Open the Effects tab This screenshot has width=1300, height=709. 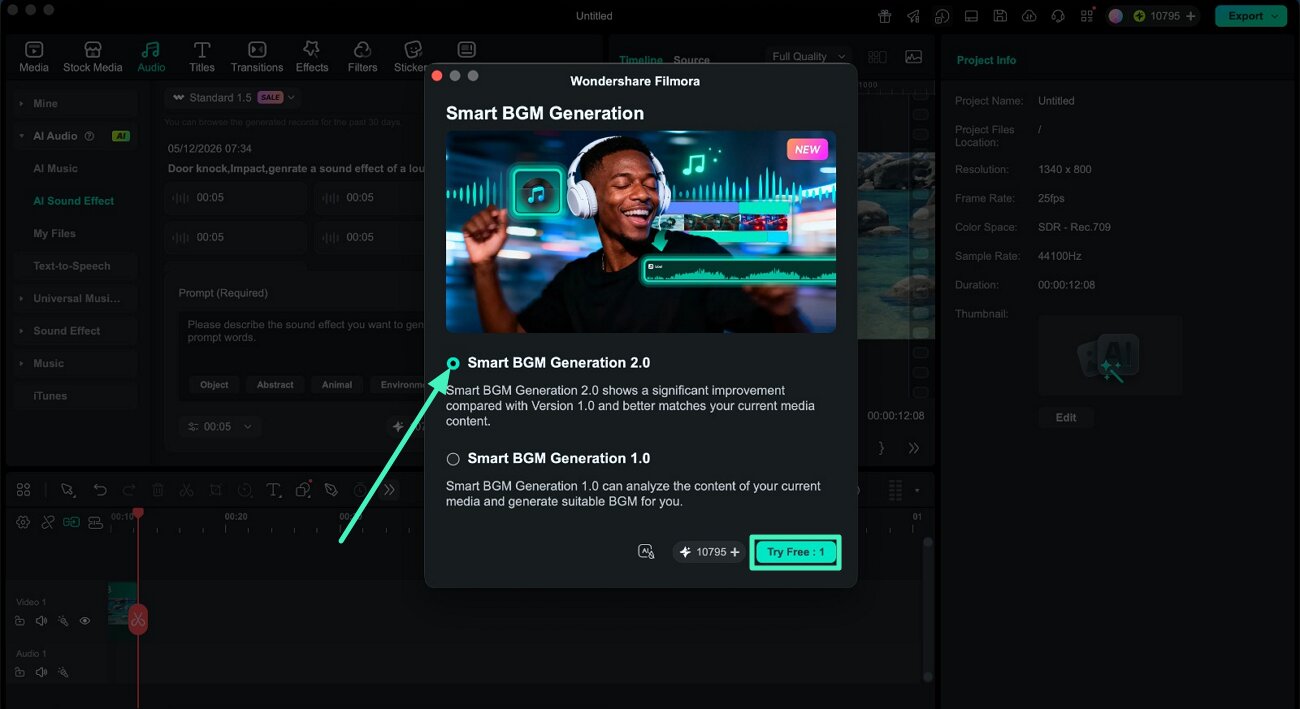tap(312, 57)
